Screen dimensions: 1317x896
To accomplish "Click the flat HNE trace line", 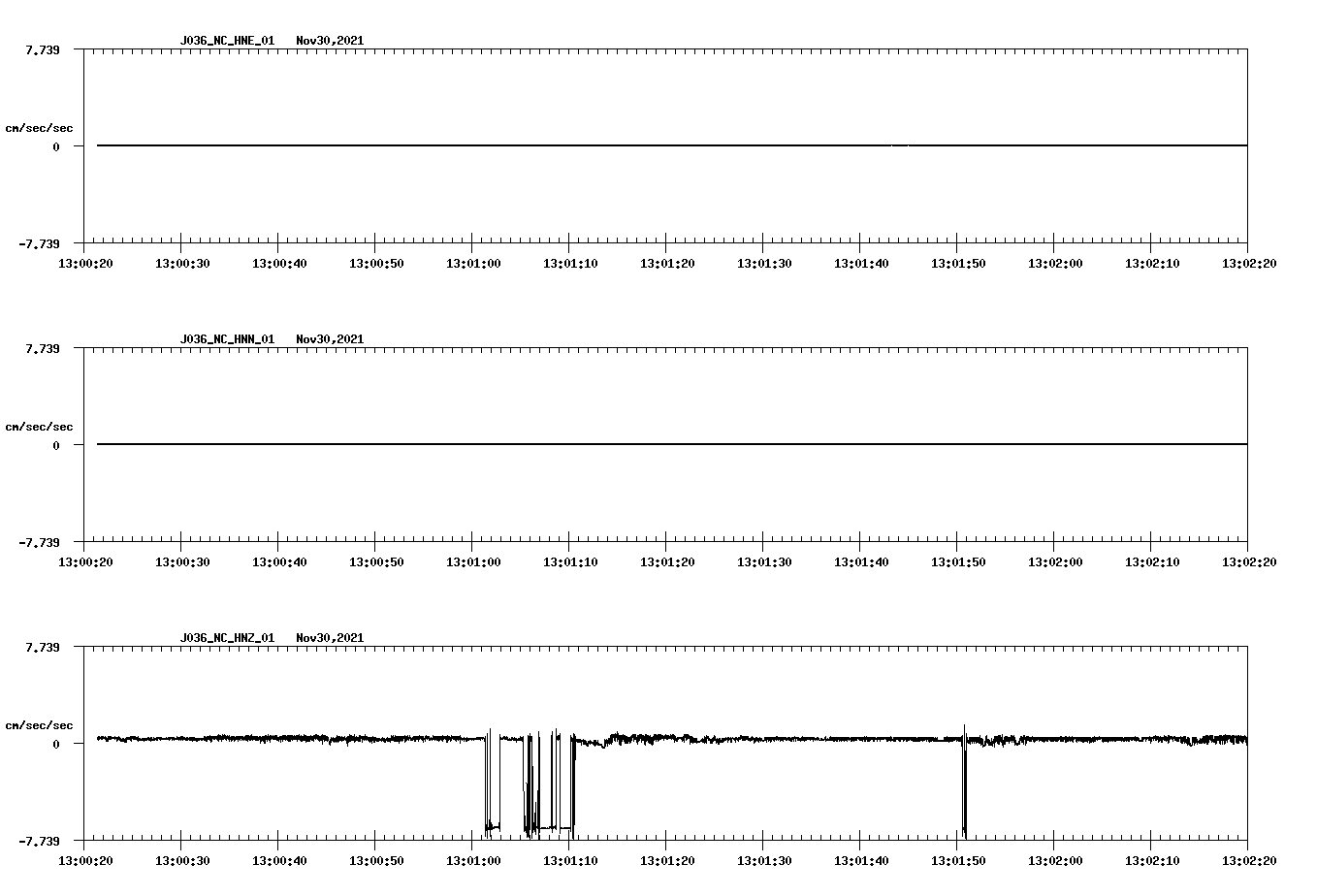I will tap(672, 145).
